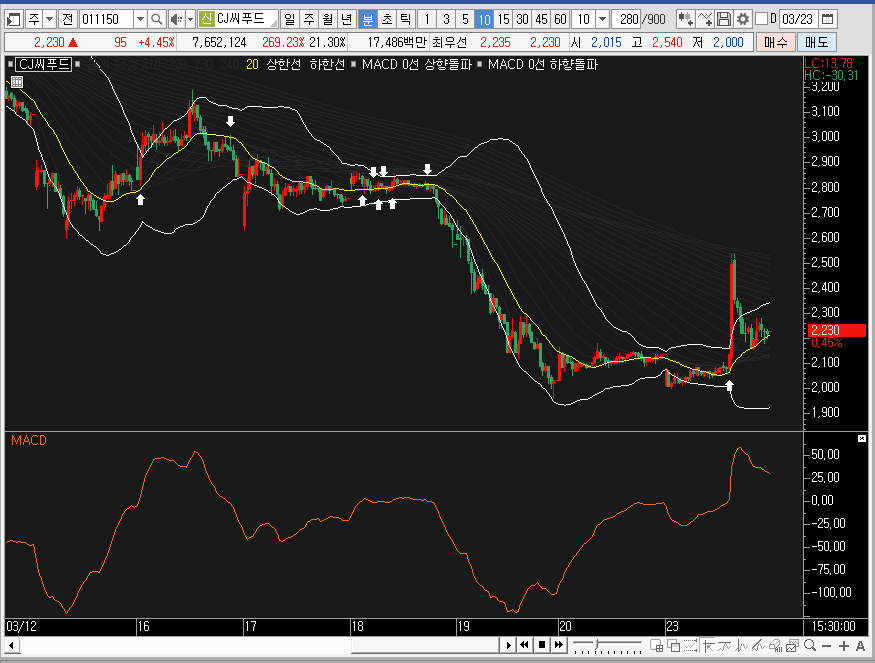Click the vertical line drawing tool icon
The width and height of the screenshot is (875, 663).
tap(742, 646)
